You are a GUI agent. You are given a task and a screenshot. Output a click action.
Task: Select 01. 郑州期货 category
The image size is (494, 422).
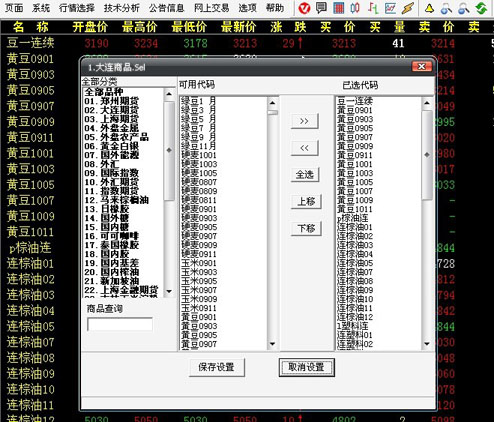(112, 101)
